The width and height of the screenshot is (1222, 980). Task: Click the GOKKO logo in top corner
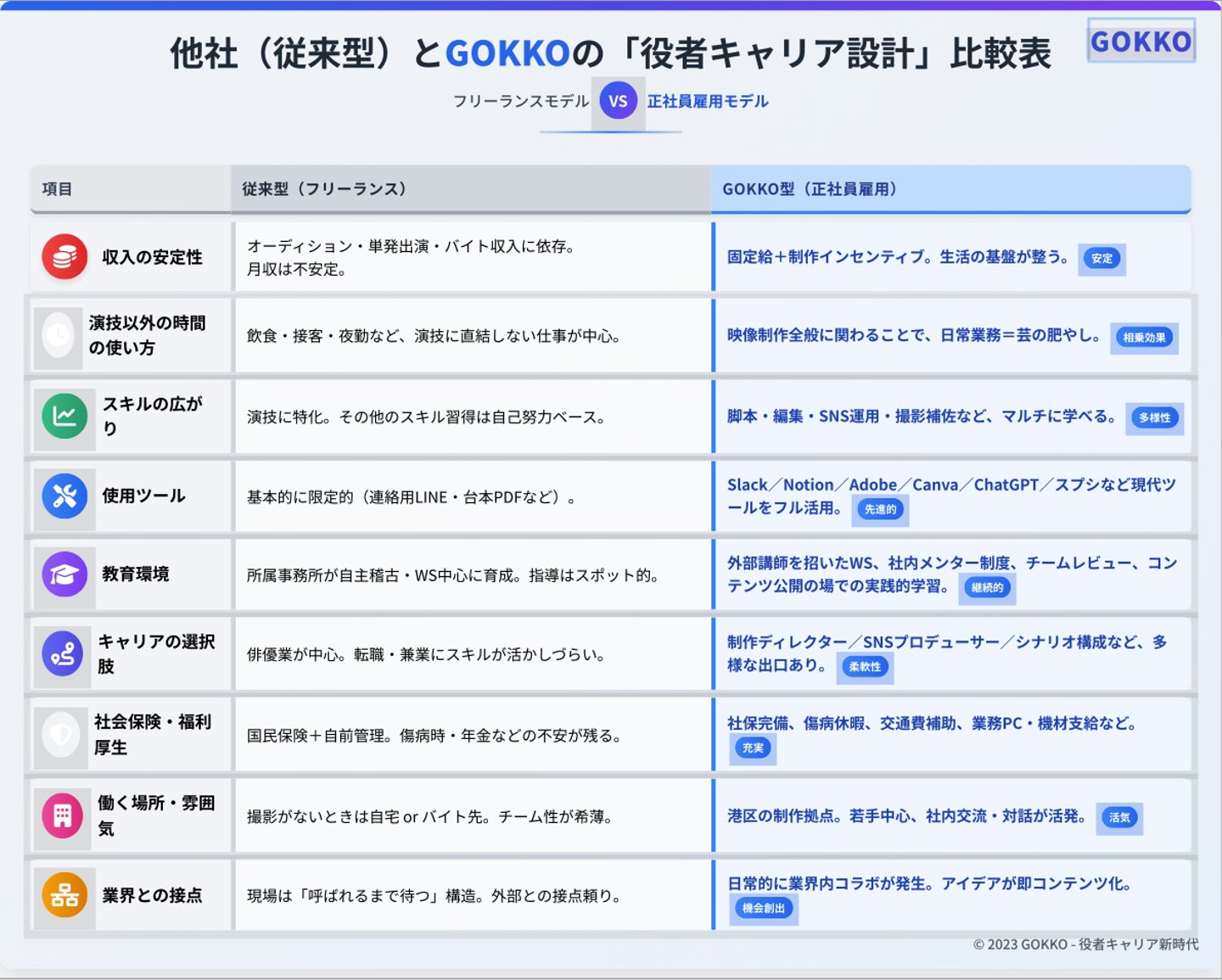click(1141, 41)
